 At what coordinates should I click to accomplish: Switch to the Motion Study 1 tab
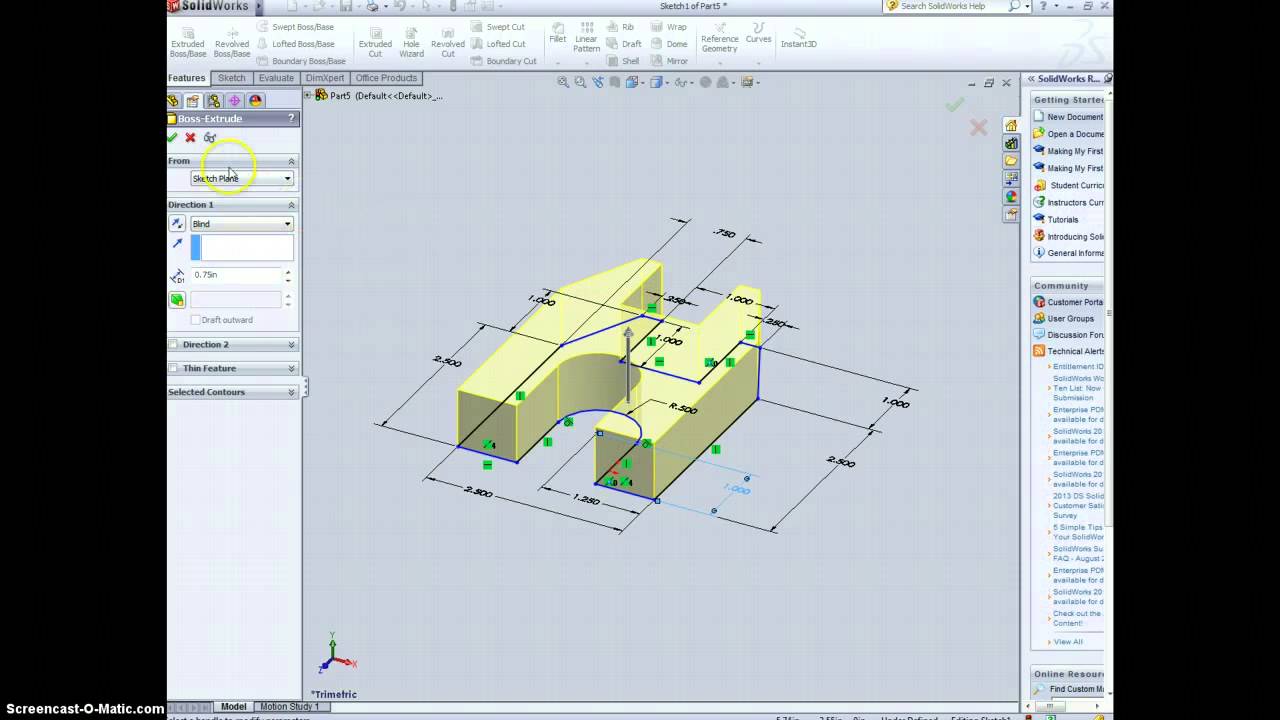click(289, 707)
